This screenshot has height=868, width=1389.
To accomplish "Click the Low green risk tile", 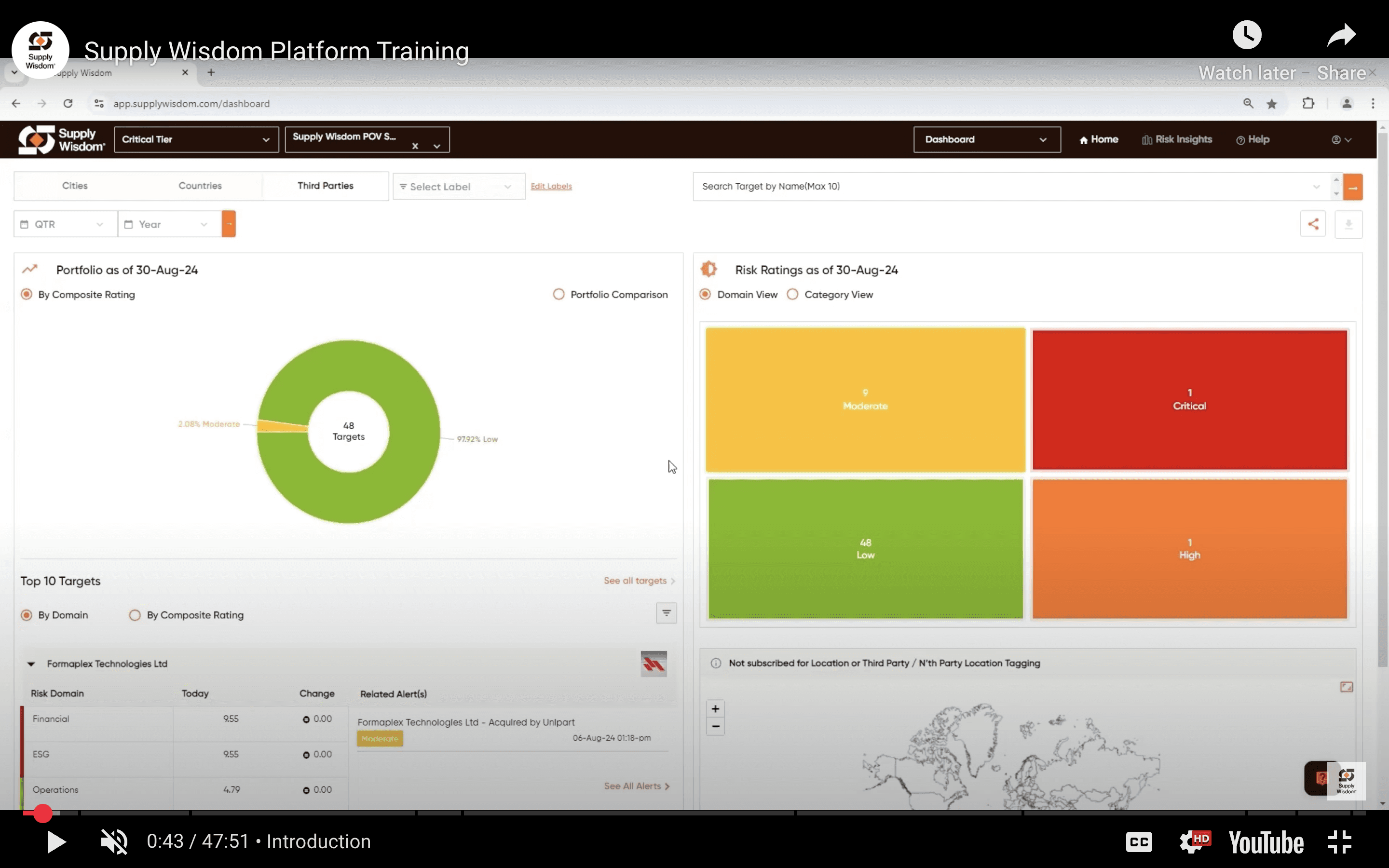I will click(866, 549).
